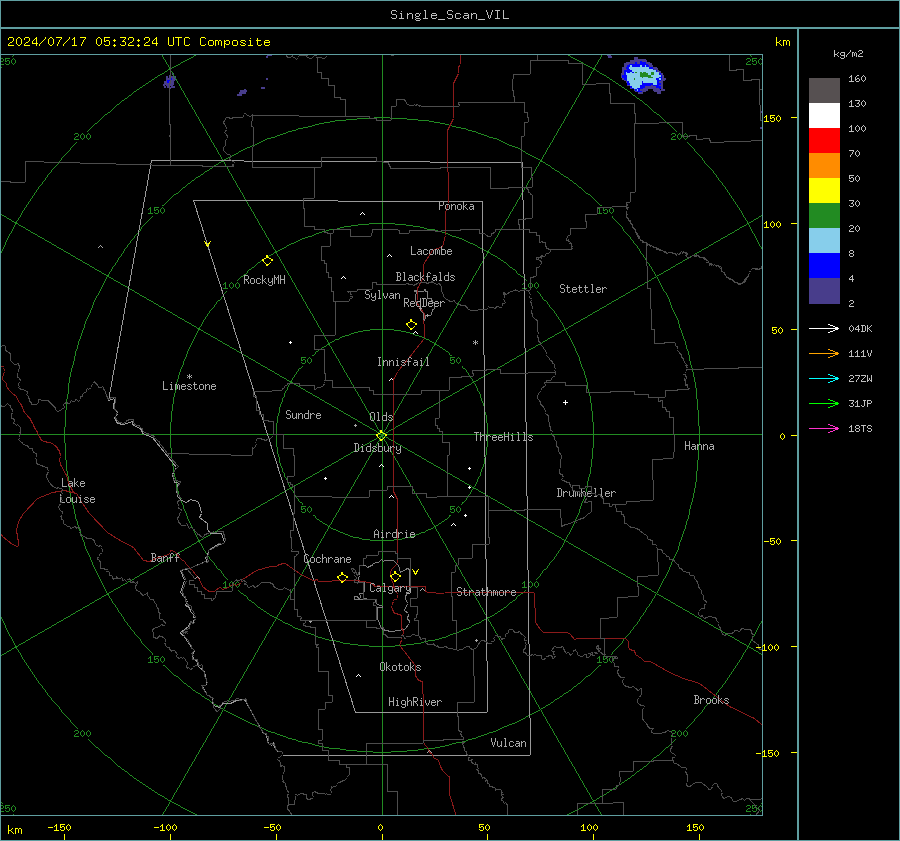Click the Brooks town label
The width and height of the screenshot is (900, 841).
click(x=711, y=700)
